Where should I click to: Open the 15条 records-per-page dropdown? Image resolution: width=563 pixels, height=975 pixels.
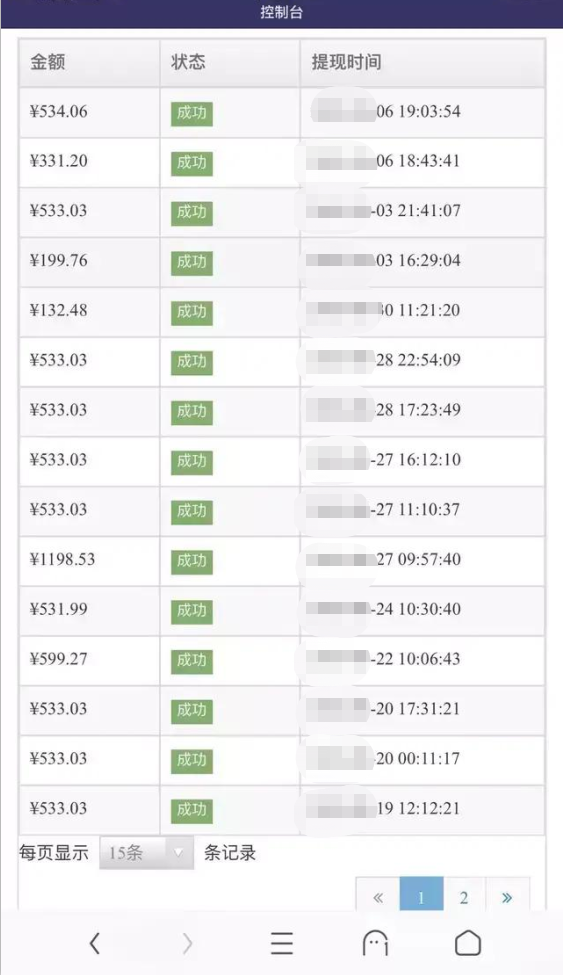[146, 853]
